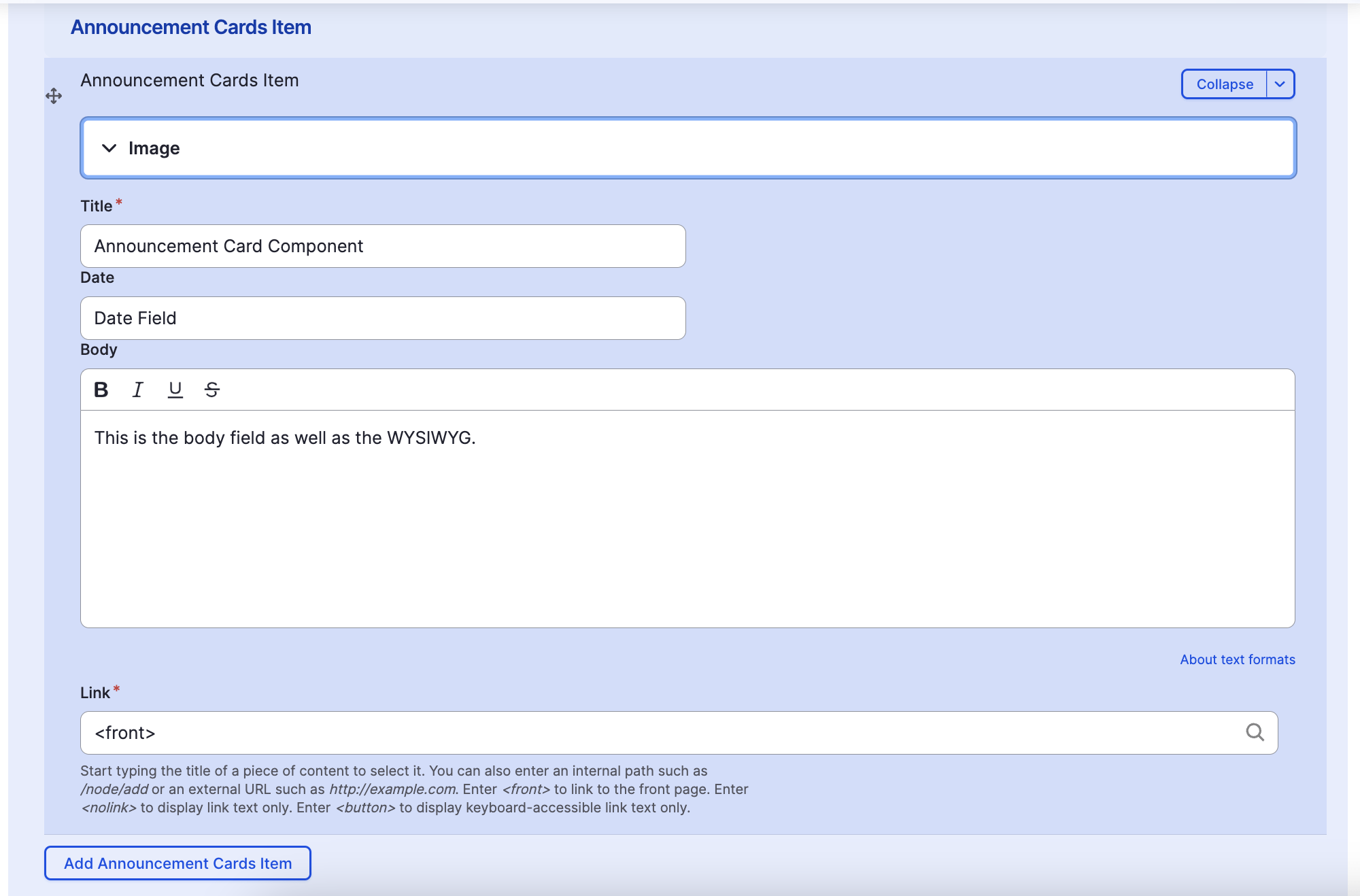Click the WYSIWYG sentence in the Body
Viewport: 1360px width, 896px height.
[285, 438]
